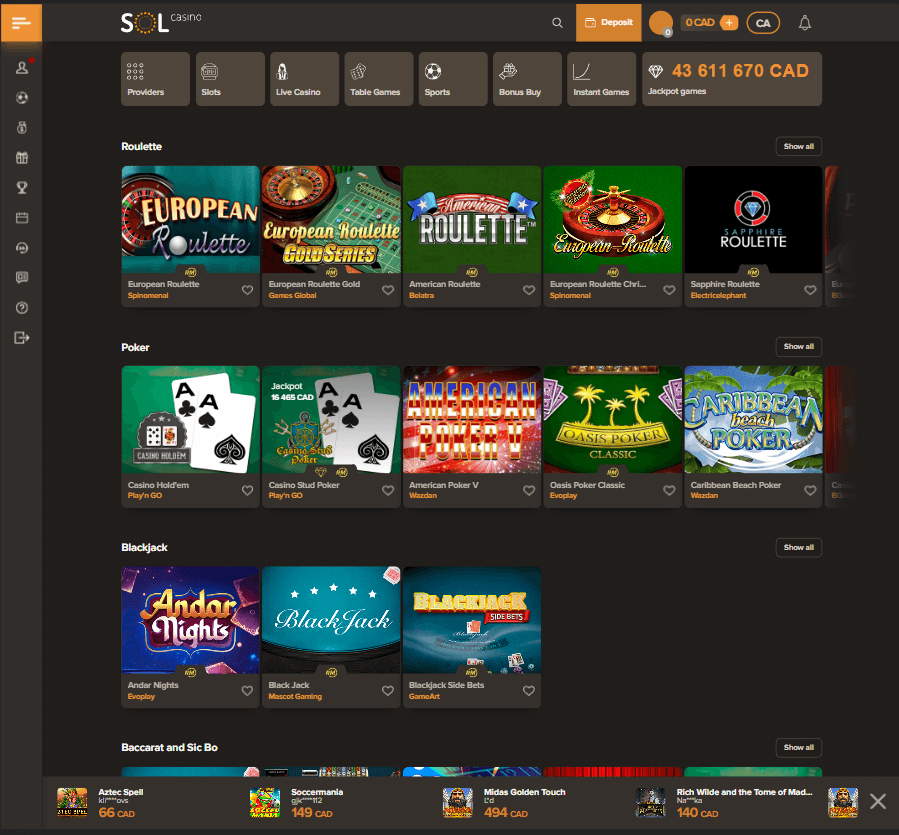Open European Roulette Gold Series thumbnail
This screenshot has width=899, height=835.
(x=331, y=219)
